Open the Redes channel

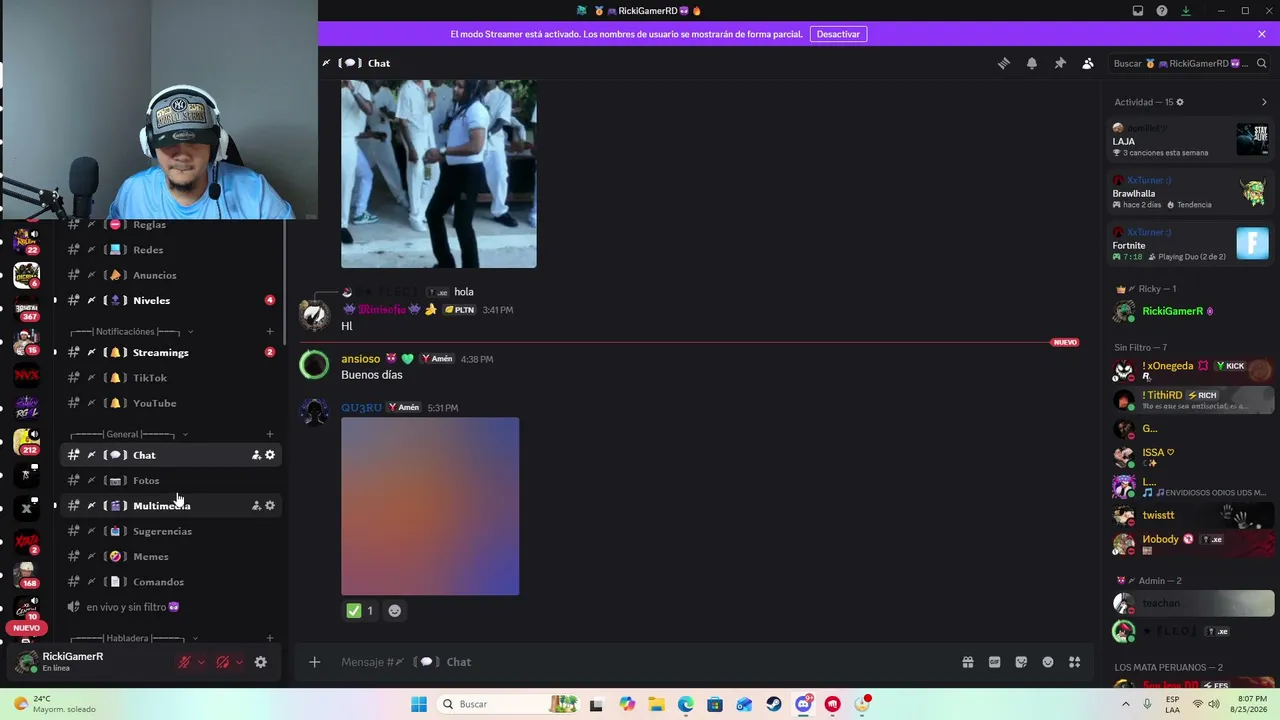[x=172, y=250]
